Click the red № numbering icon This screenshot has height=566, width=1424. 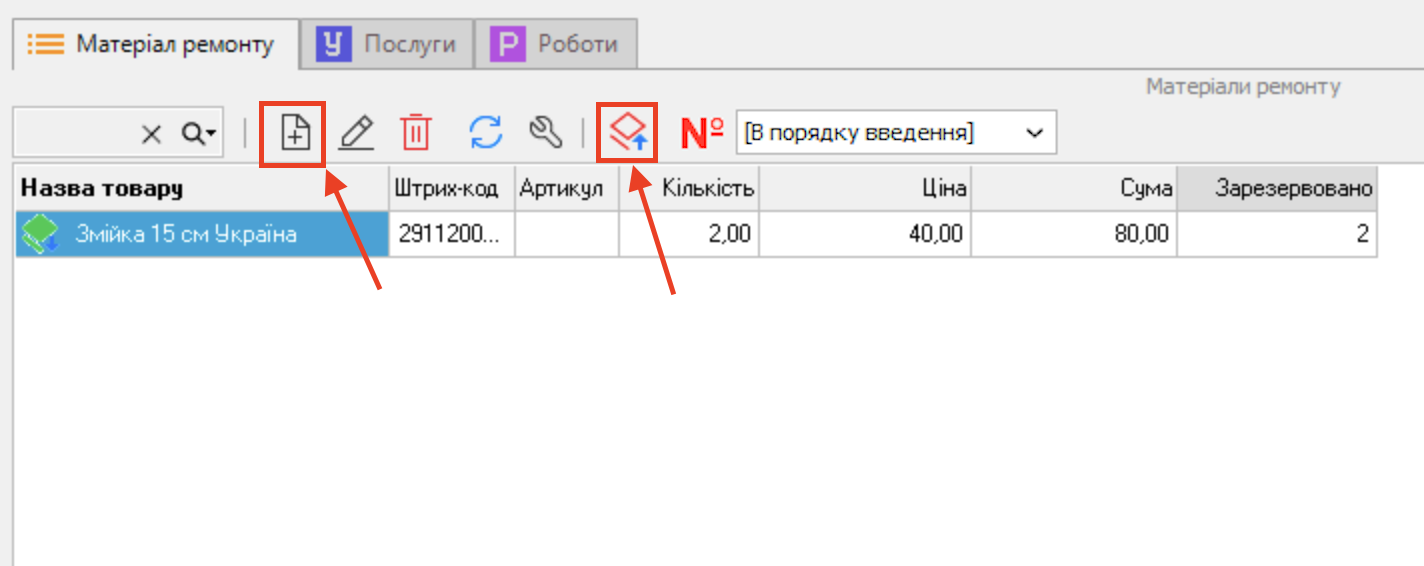point(702,133)
